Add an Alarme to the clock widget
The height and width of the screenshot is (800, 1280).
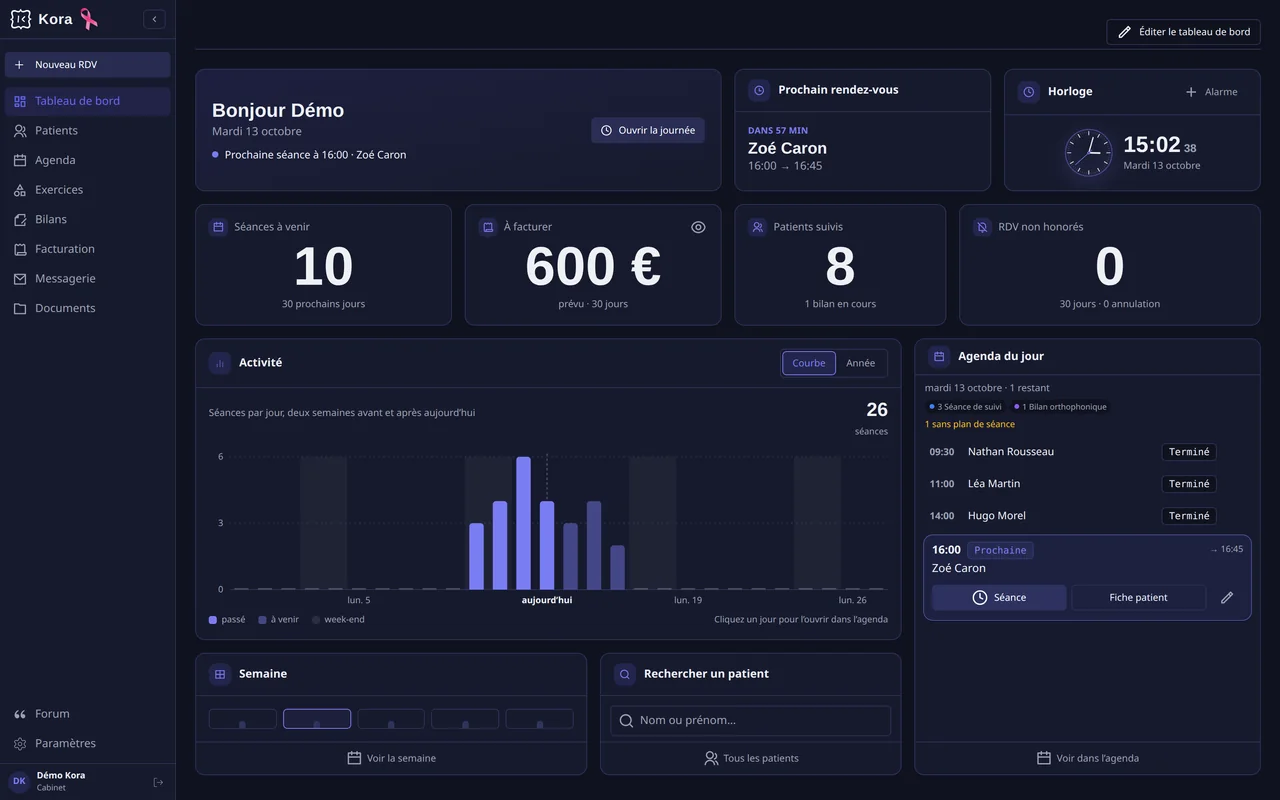[x=1211, y=92]
